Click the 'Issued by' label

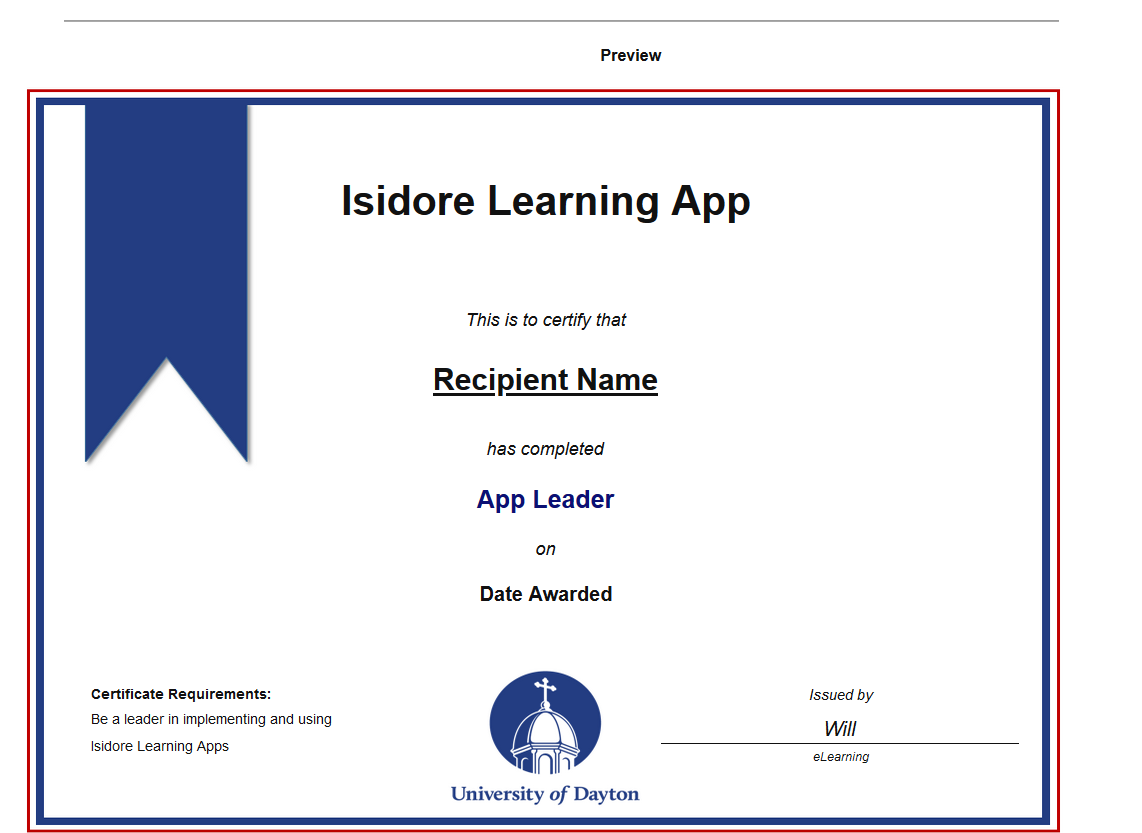click(x=841, y=695)
